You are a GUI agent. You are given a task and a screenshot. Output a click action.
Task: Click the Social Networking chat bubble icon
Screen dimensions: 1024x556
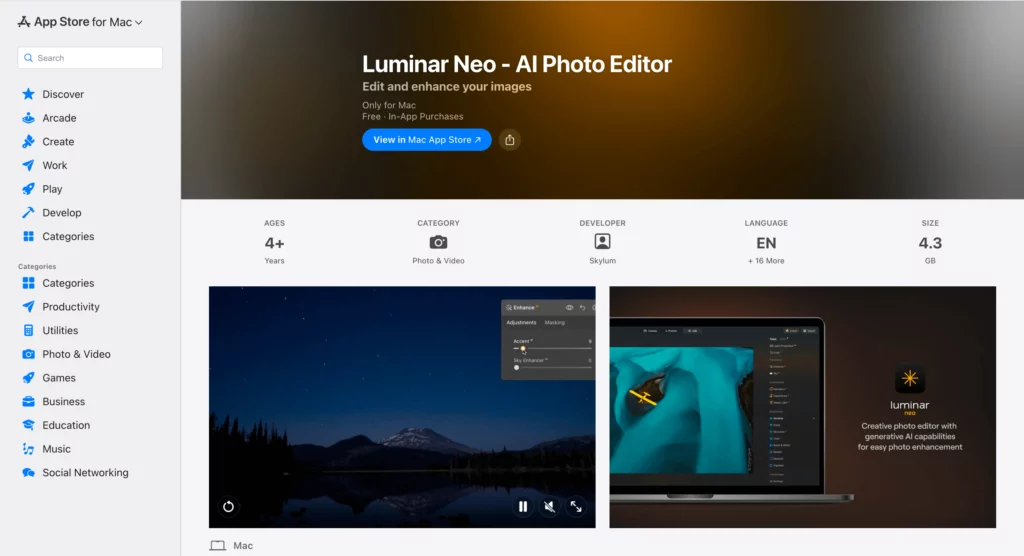click(x=28, y=472)
